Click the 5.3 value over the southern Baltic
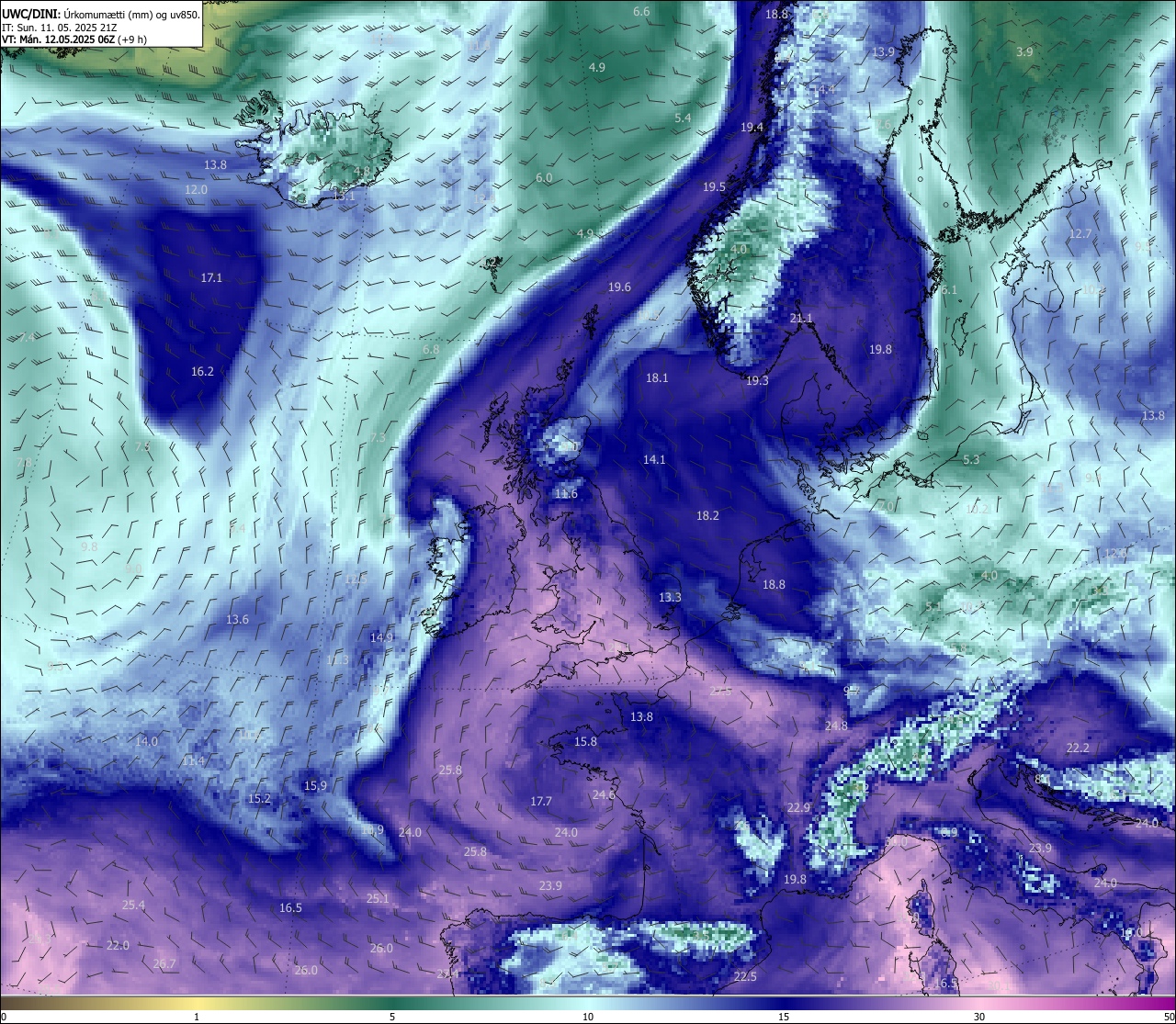 point(971,460)
